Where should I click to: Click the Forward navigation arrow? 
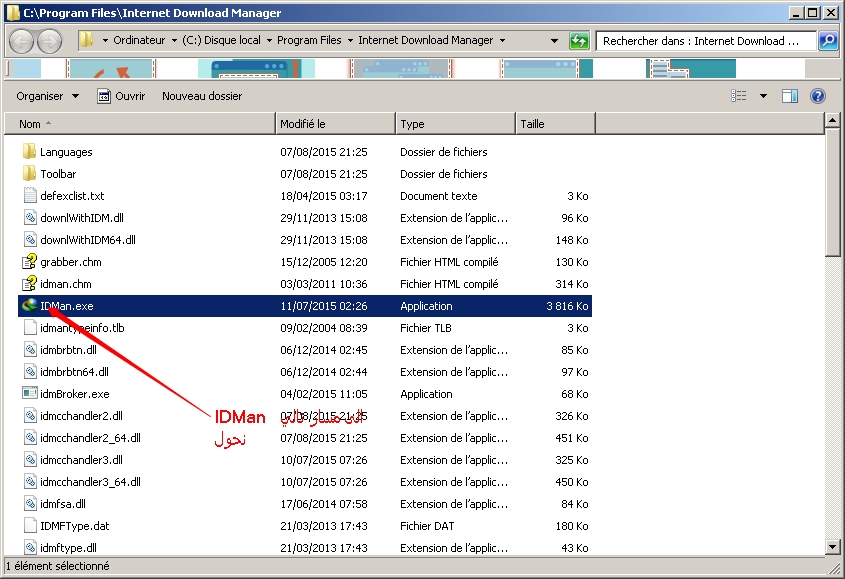[x=50, y=41]
